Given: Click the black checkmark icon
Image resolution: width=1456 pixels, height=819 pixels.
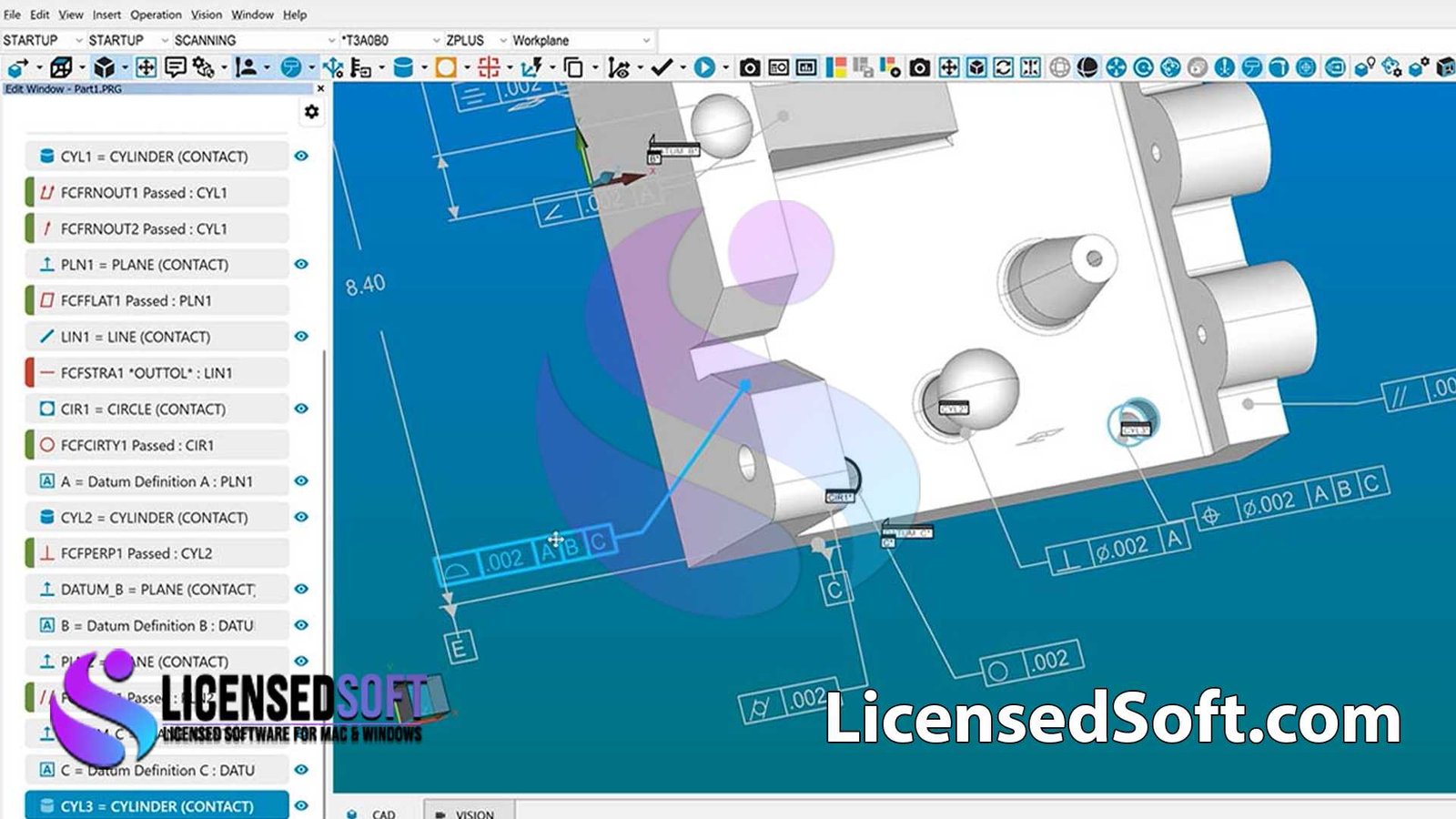Looking at the screenshot, I should tap(662, 67).
